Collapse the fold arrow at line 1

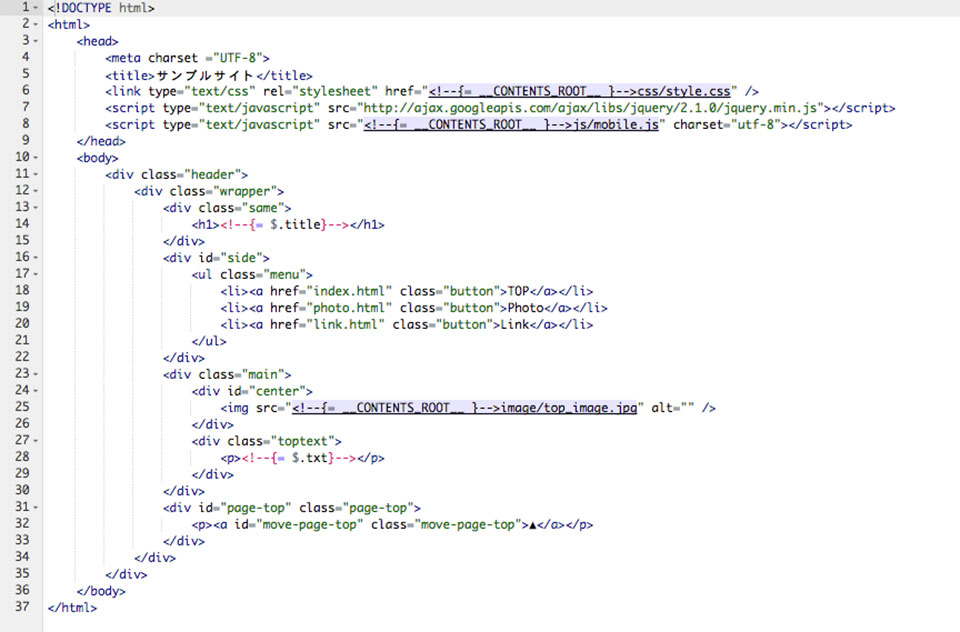(x=36, y=8)
